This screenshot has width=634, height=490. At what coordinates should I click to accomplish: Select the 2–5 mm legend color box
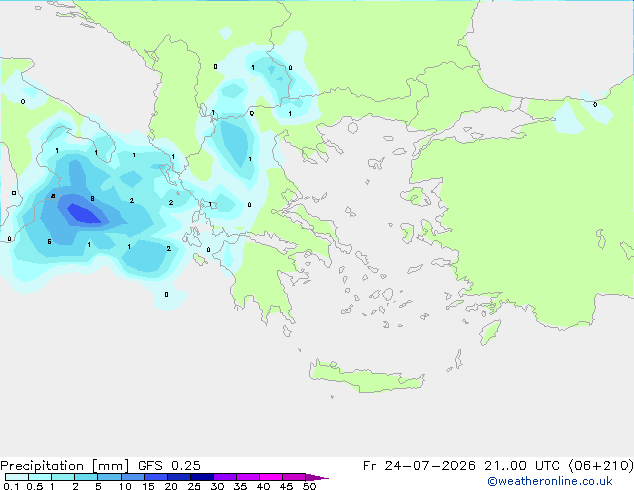tap(86, 477)
